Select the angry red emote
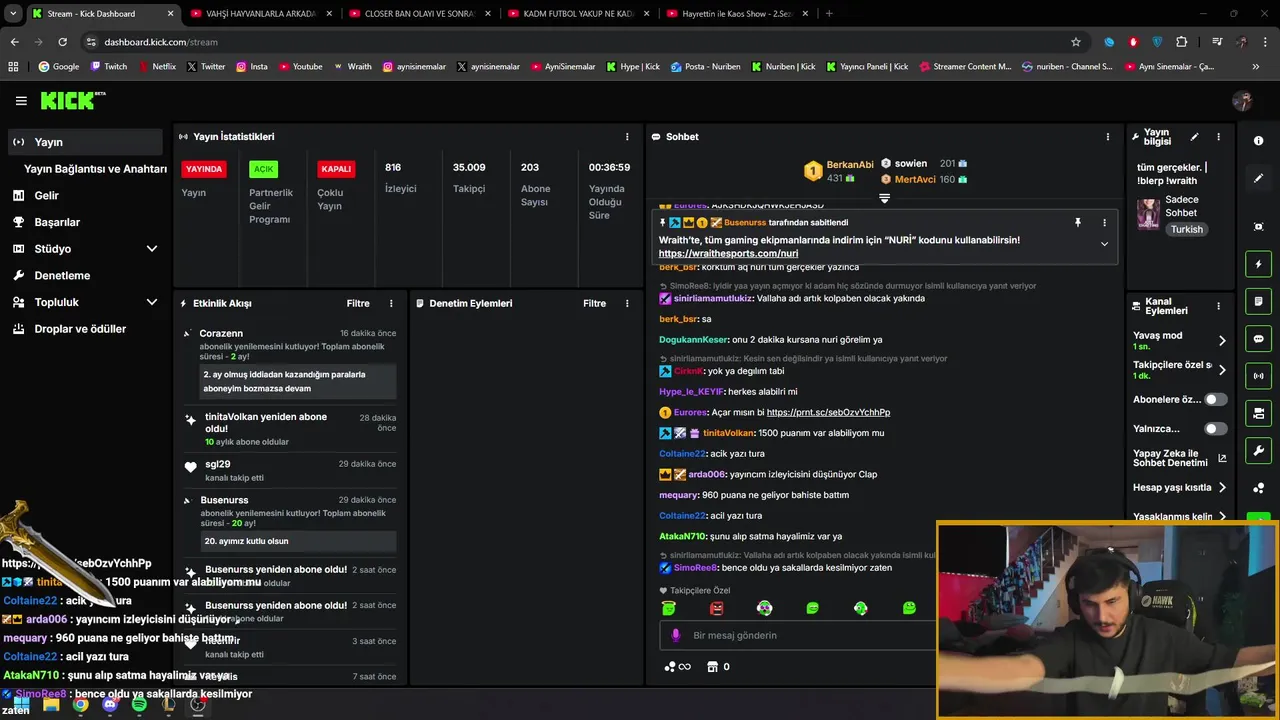Screen dimensions: 1280x720 click(x=716, y=608)
